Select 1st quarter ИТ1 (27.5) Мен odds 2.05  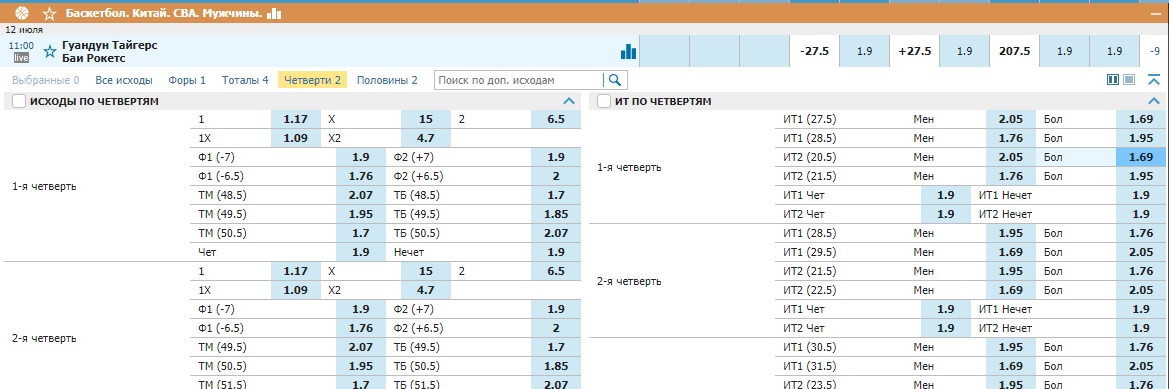tap(1011, 118)
